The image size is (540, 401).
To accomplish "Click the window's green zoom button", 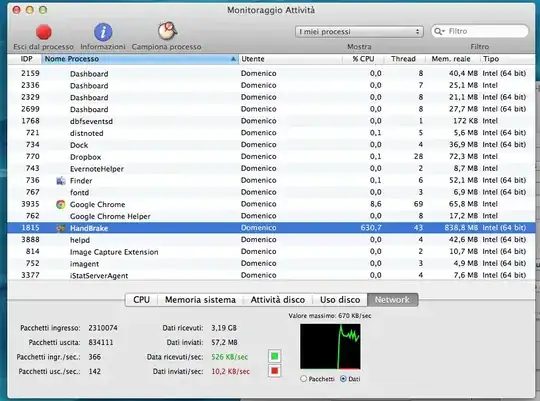I will tap(43, 10).
